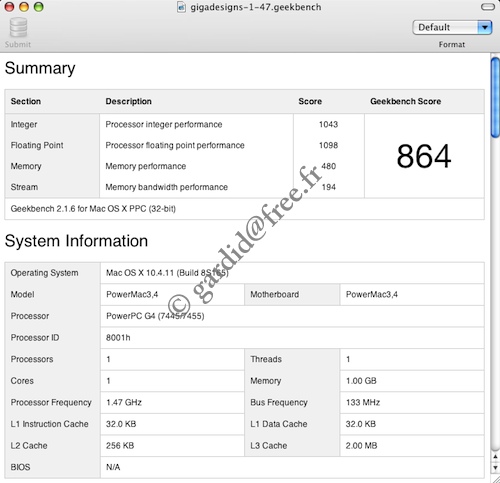
Task: Click the 'System Information' heading
Action: tap(76, 241)
